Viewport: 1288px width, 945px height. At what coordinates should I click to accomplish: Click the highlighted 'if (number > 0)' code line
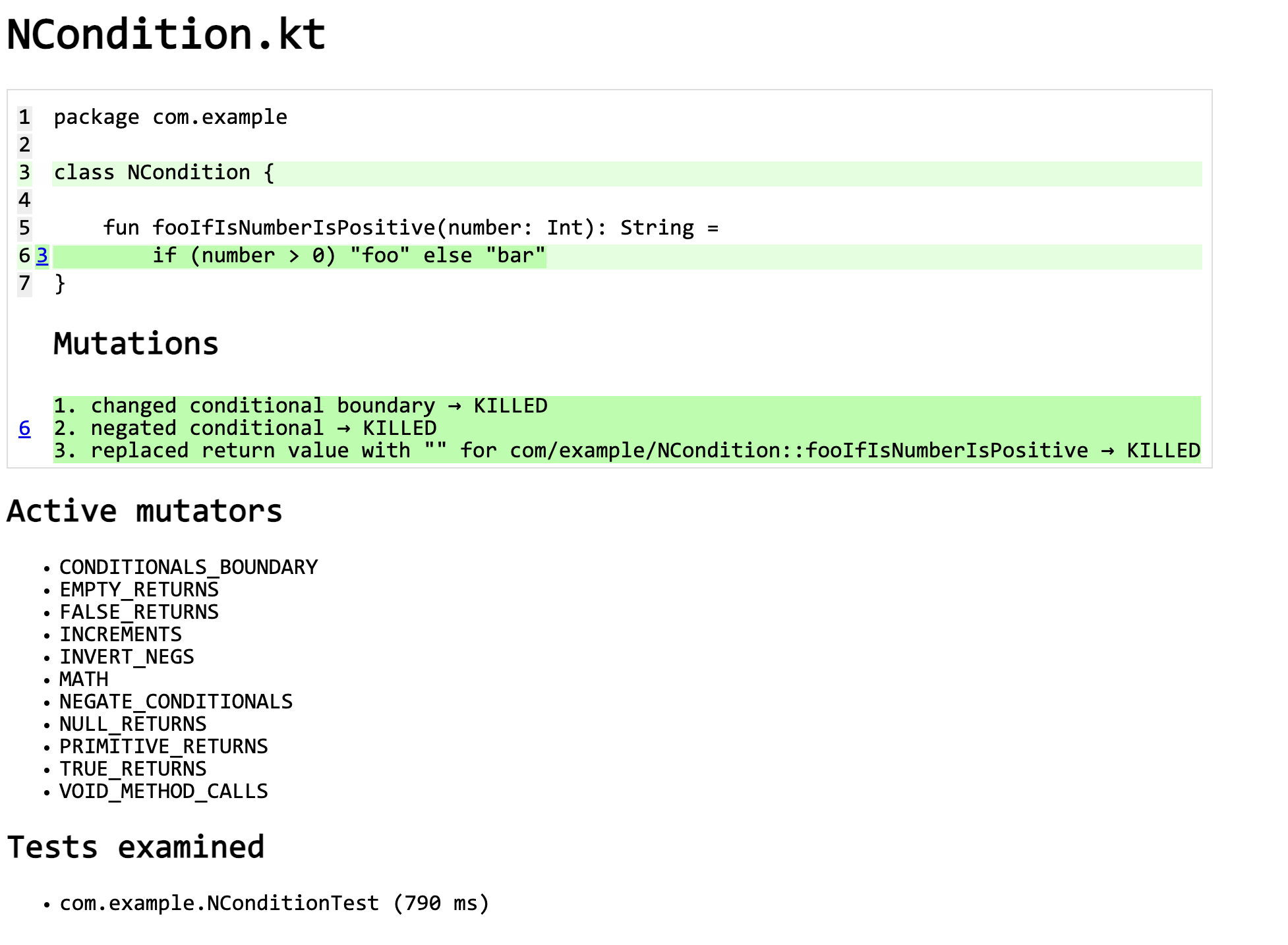(x=348, y=256)
